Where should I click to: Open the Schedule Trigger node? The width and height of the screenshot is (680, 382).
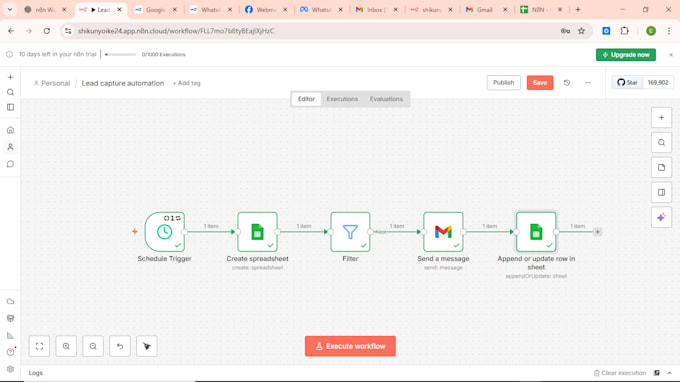(164, 232)
